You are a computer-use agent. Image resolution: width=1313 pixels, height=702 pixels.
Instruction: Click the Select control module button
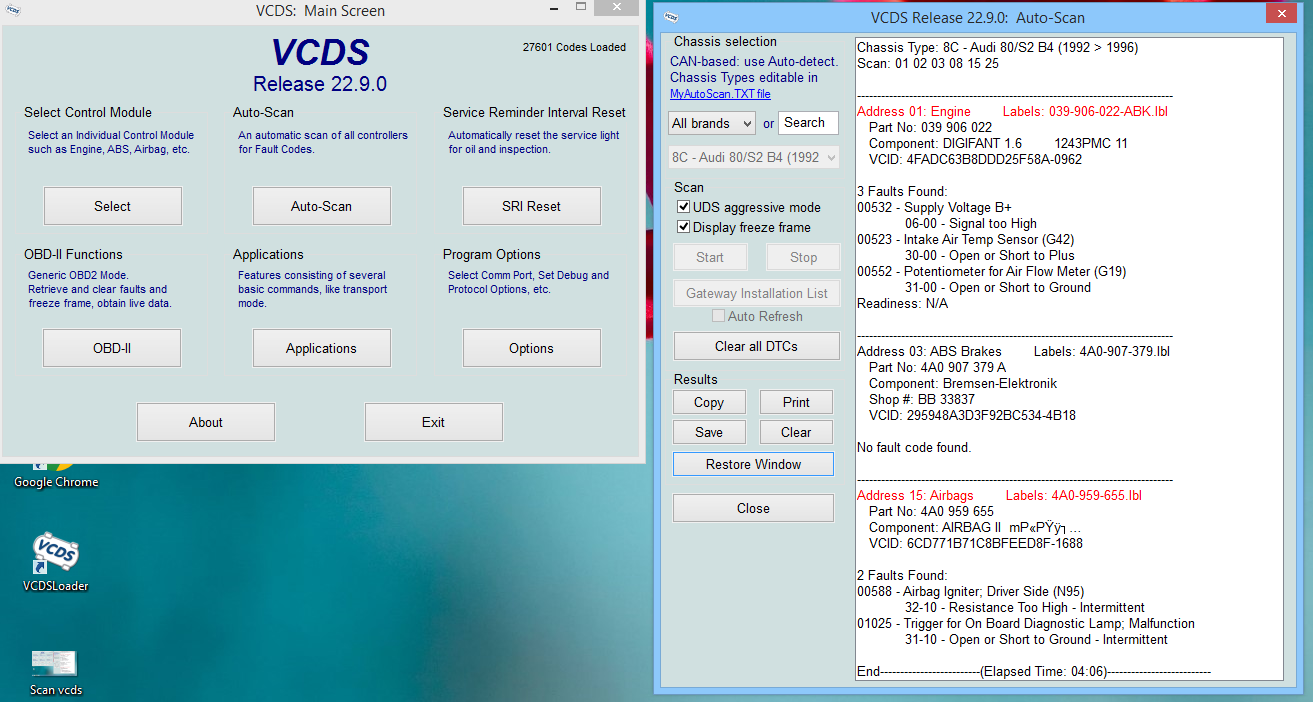coord(113,206)
